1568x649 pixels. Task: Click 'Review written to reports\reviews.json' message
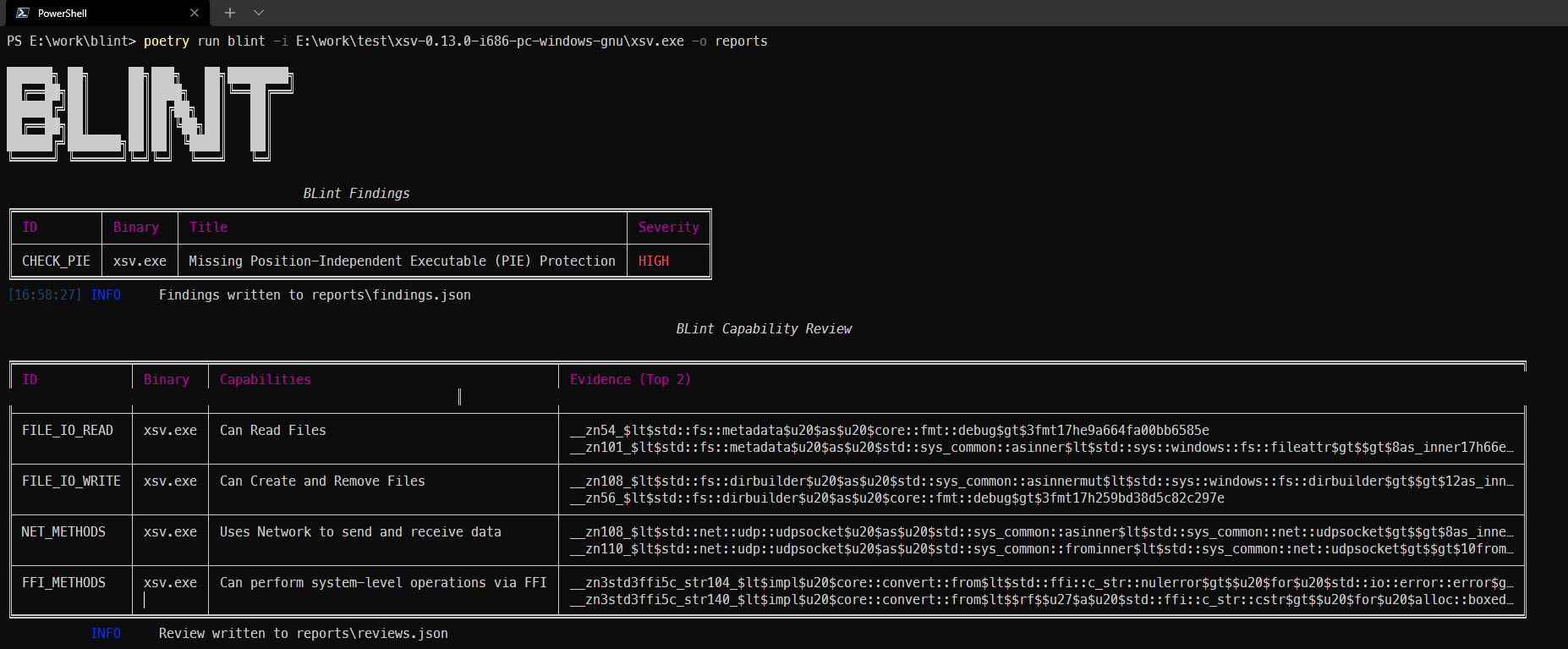303,634
